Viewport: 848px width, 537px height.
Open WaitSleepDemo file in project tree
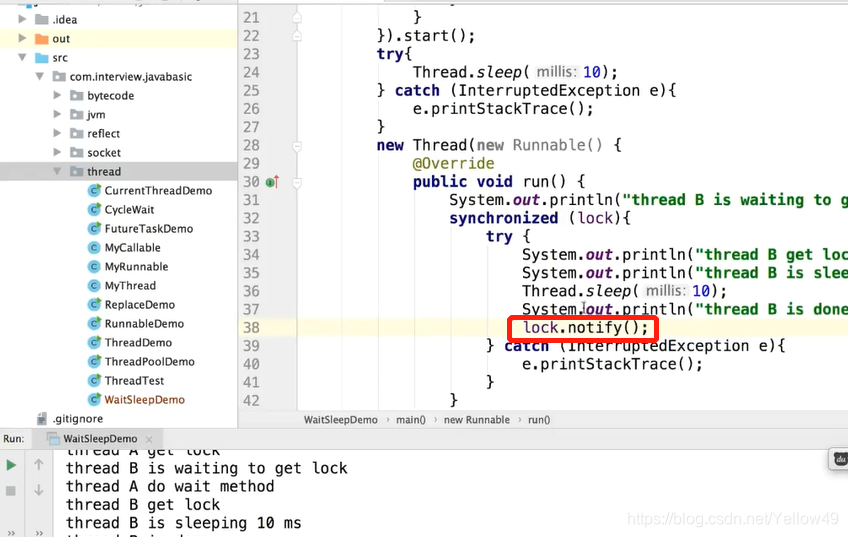click(144, 400)
